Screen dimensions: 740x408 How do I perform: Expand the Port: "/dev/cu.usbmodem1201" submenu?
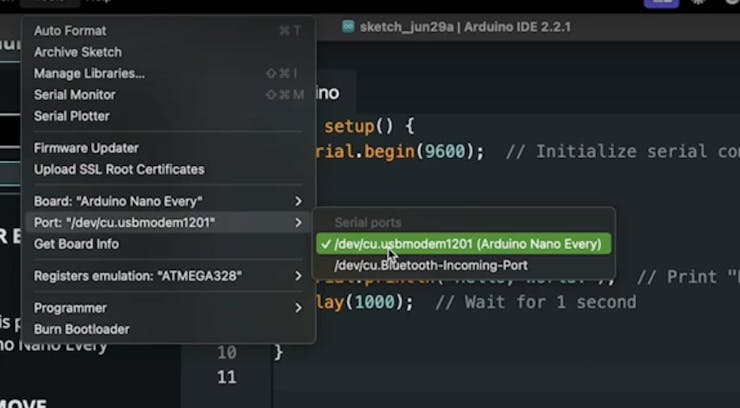(168, 223)
